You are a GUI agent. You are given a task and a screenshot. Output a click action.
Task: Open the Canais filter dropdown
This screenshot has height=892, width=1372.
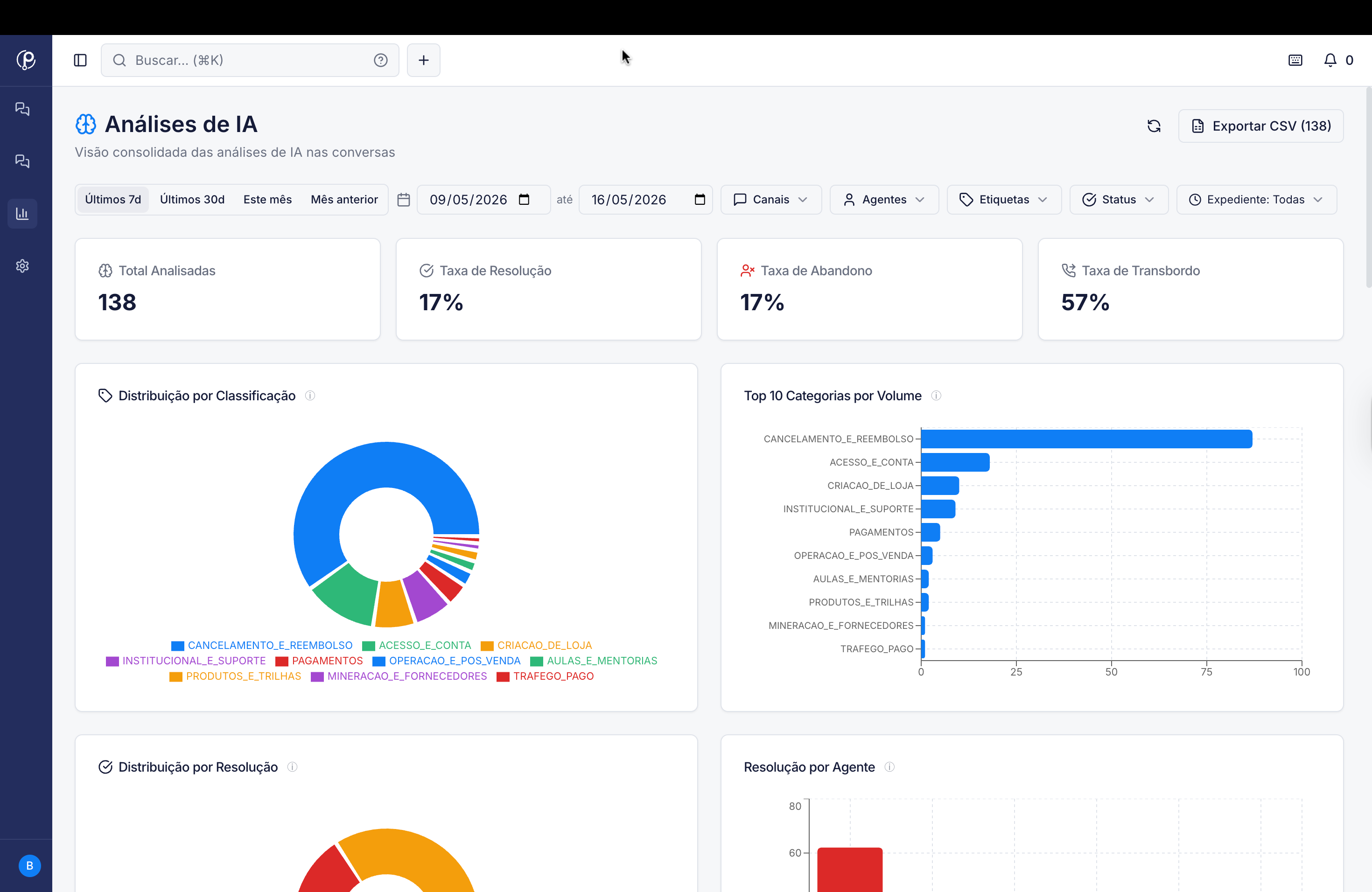click(x=771, y=199)
